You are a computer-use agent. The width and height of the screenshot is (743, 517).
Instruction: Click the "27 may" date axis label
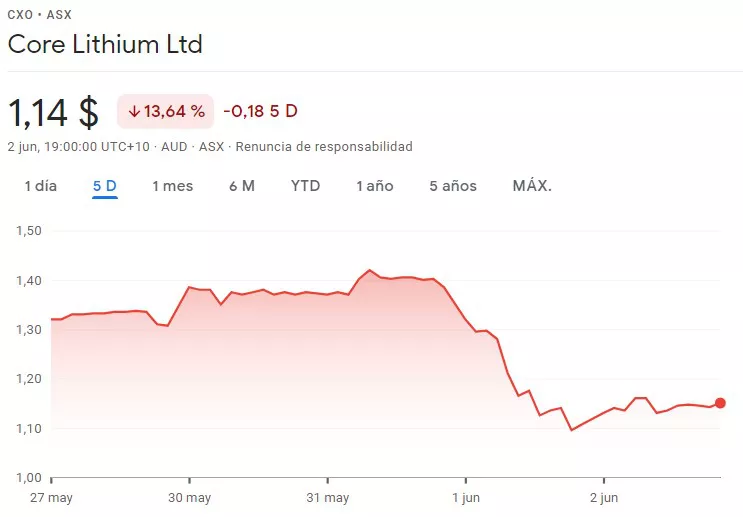(51, 498)
